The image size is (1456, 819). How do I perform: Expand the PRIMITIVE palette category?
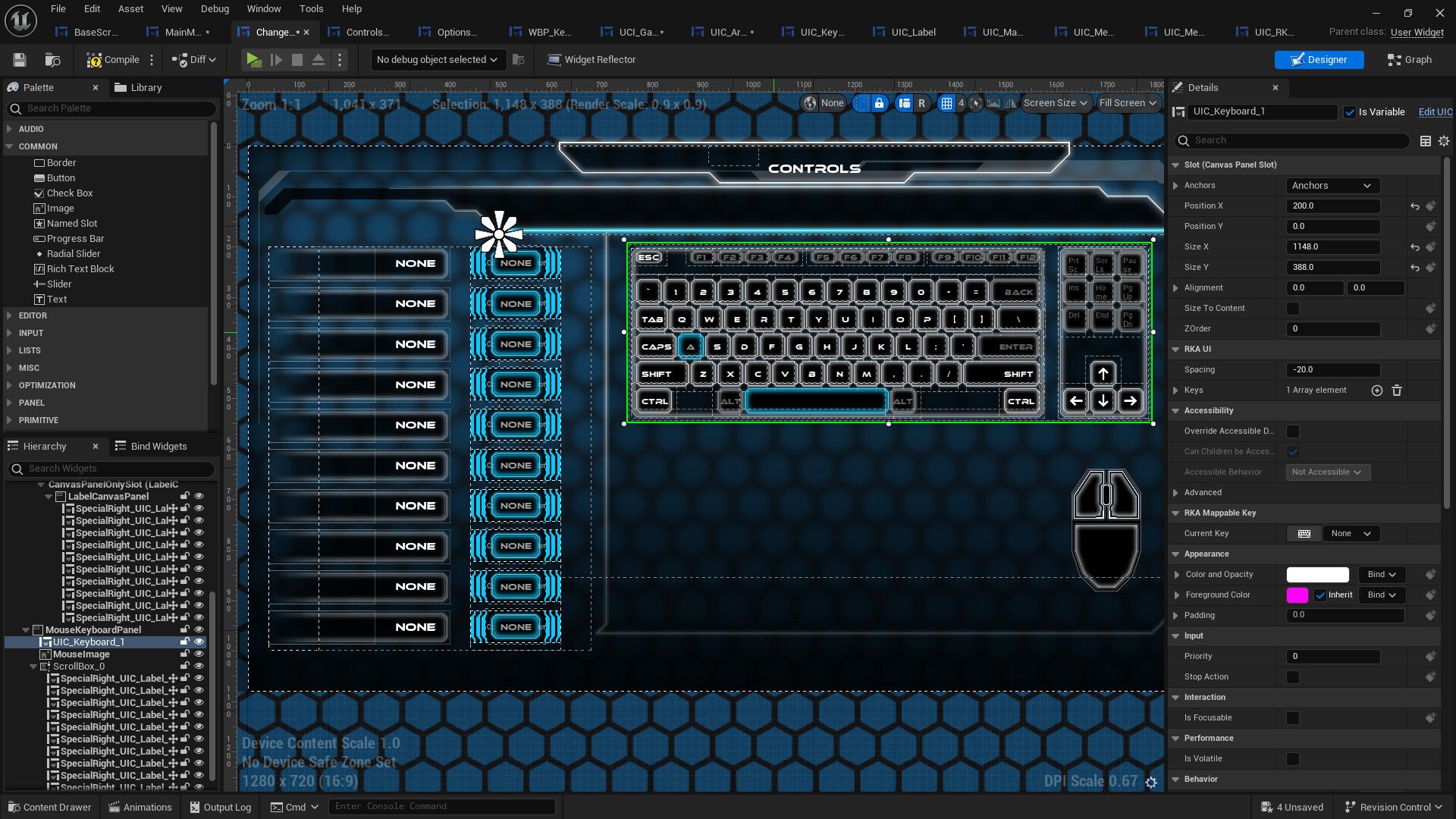pyautogui.click(x=38, y=420)
